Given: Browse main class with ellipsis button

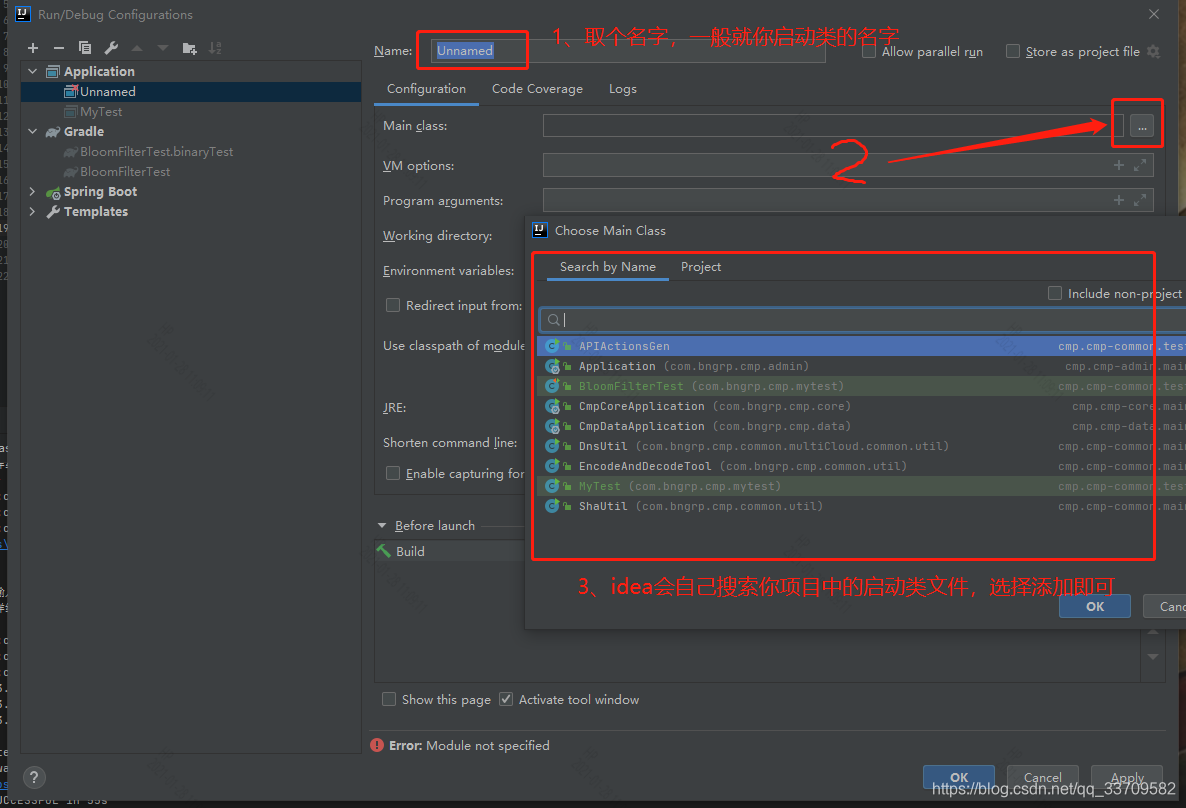Looking at the screenshot, I should click(x=1142, y=126).
